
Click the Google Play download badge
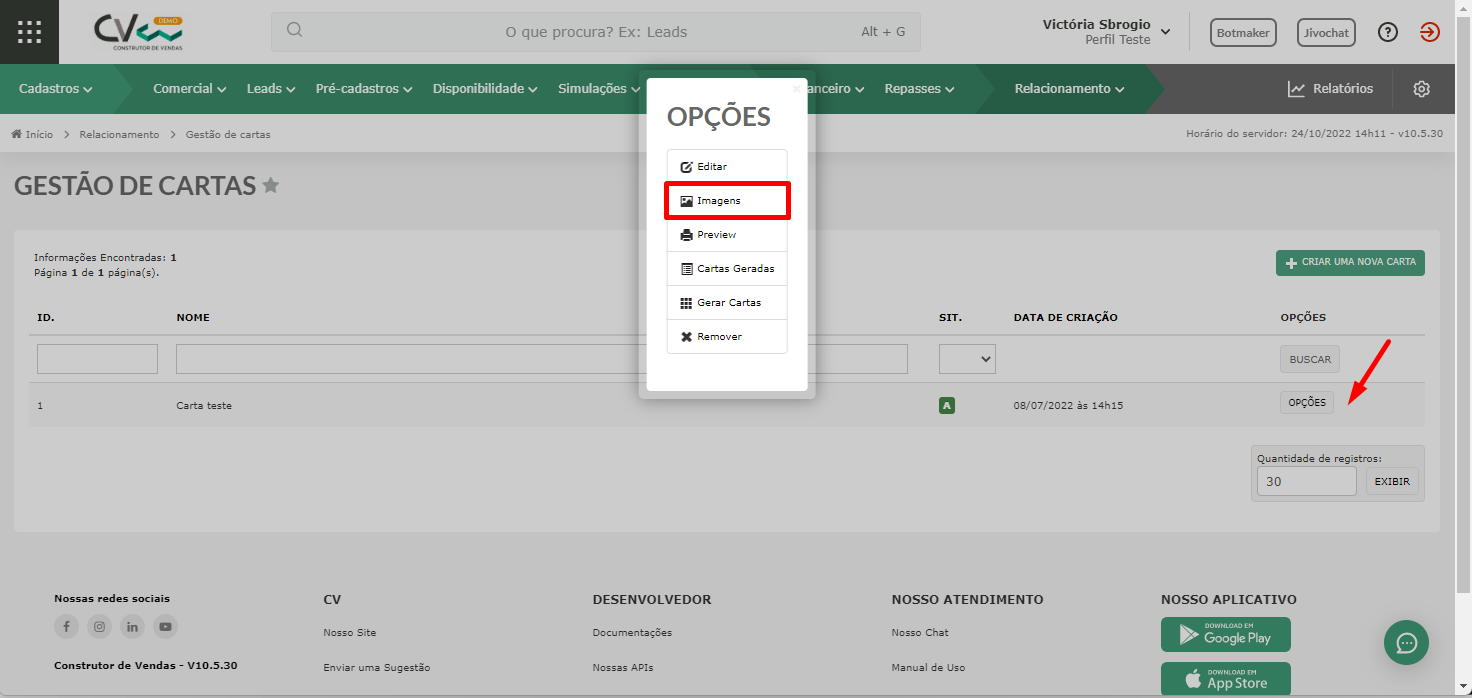coord(1226,634)
